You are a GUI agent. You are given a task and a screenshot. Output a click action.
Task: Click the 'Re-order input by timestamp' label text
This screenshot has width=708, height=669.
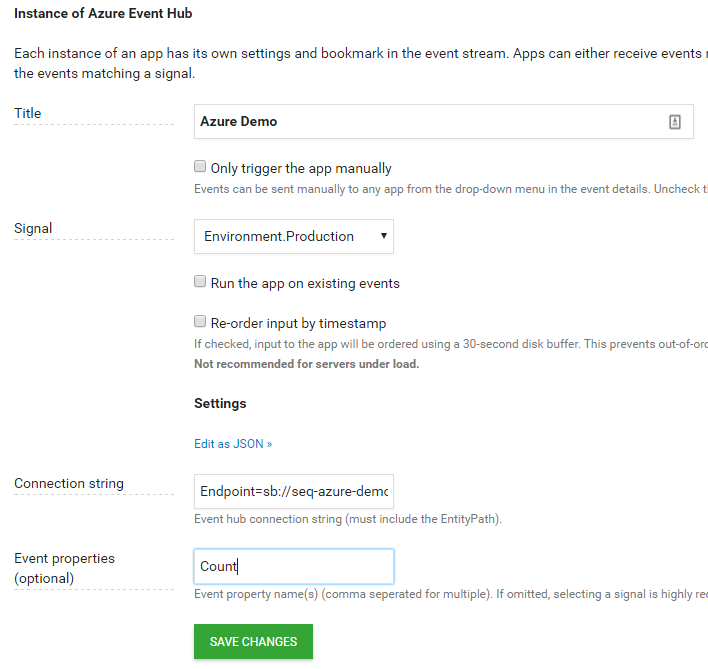(298, 324)
